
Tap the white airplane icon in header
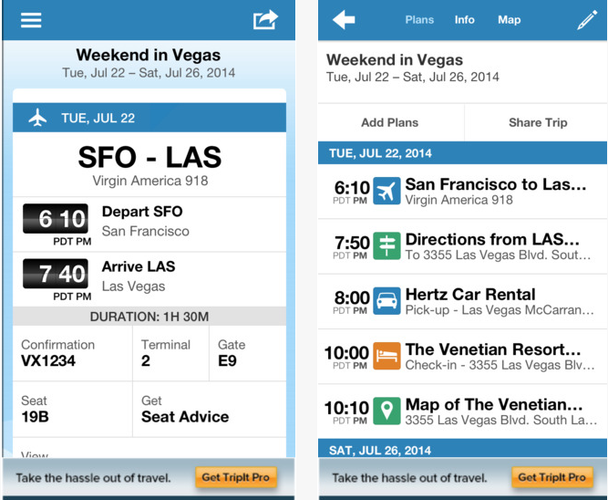tap(38, 118)
